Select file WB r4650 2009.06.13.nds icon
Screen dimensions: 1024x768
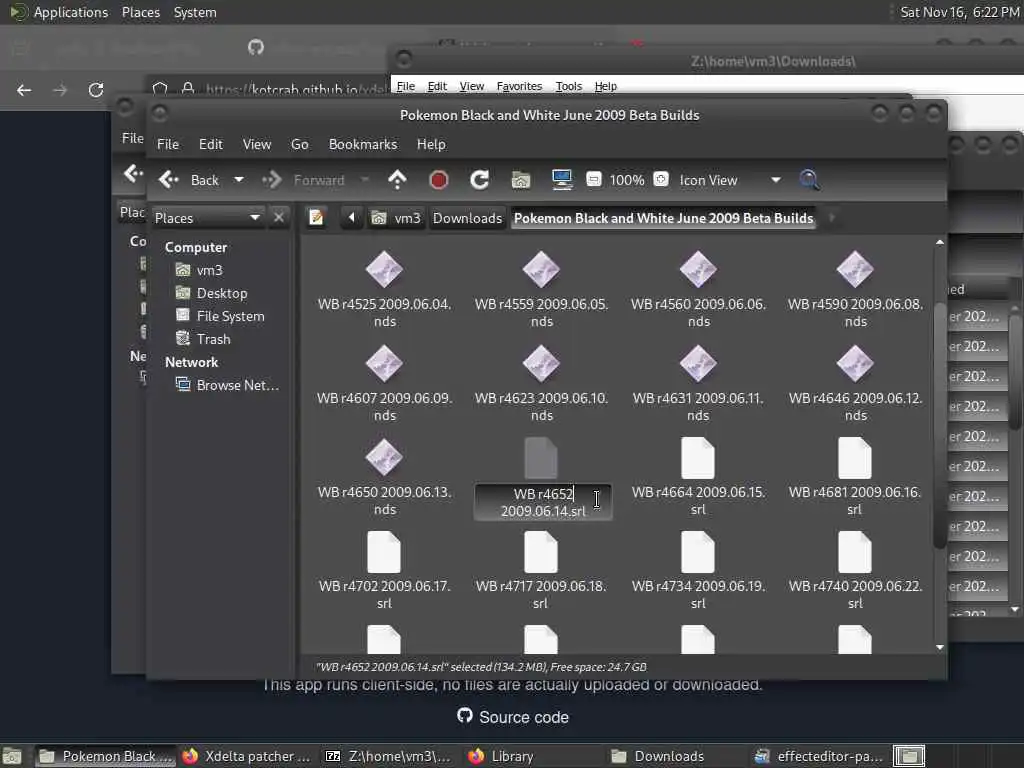coord(384,456)
